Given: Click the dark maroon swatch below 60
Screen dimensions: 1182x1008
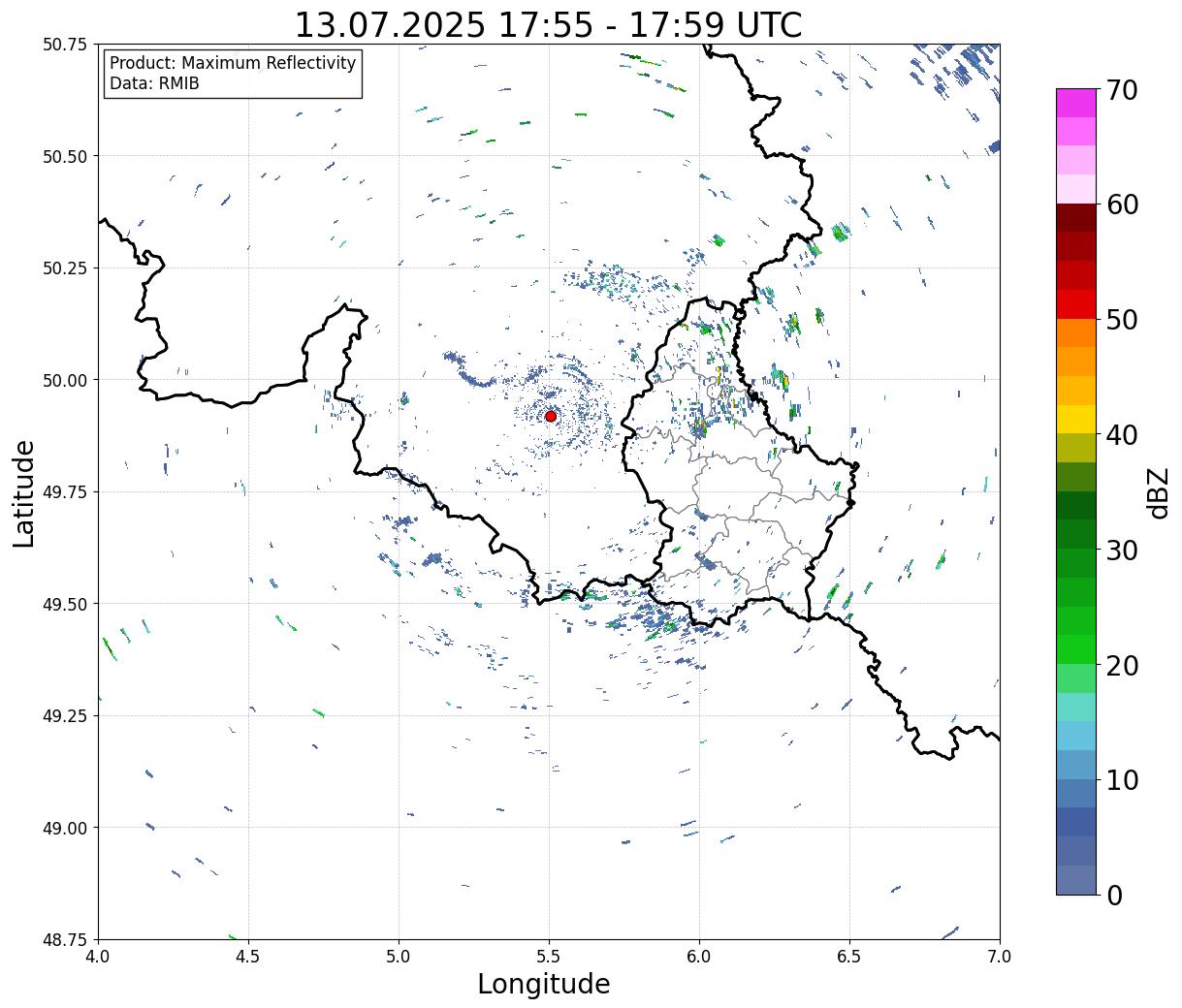Looking at the screenshot, I should (x=1076, y=218).
